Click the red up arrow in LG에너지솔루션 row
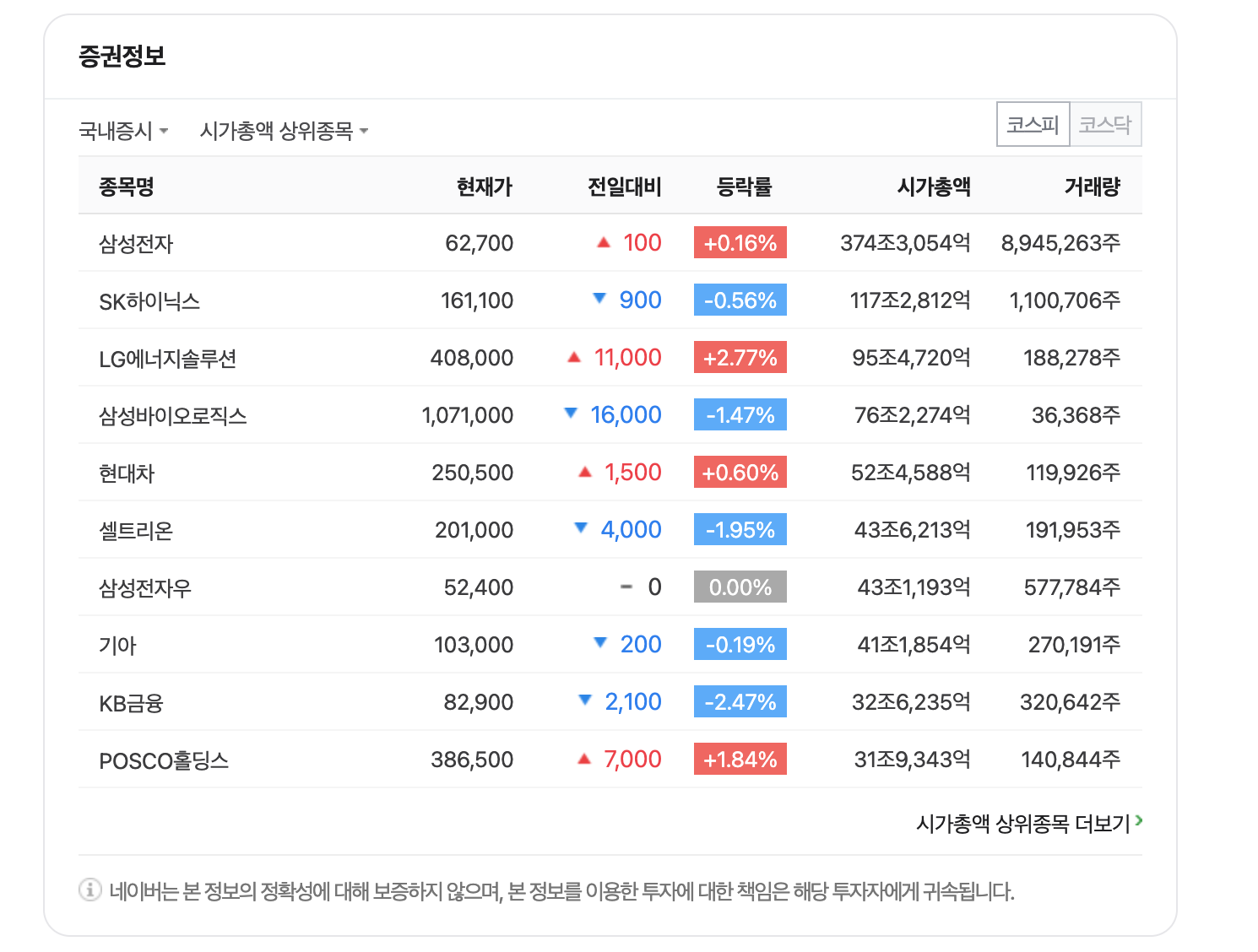The height and width of the screenshot is (952, 1258). (574, 357)
